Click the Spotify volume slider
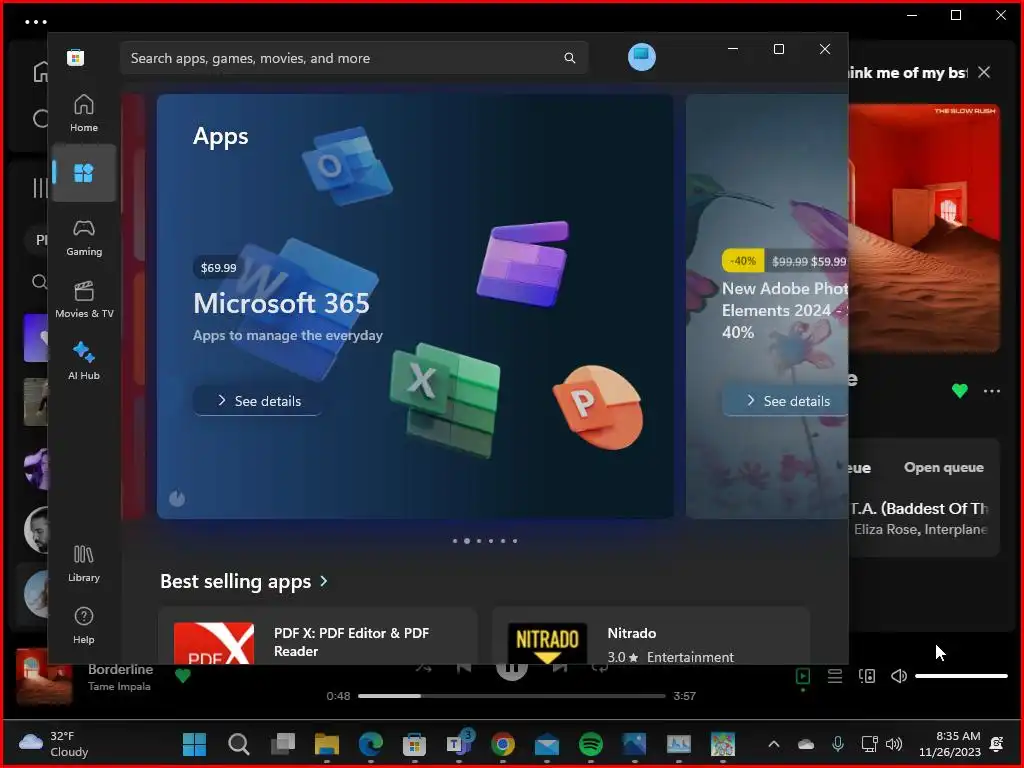Screen dimensions: 1024x768 point(961,676)
